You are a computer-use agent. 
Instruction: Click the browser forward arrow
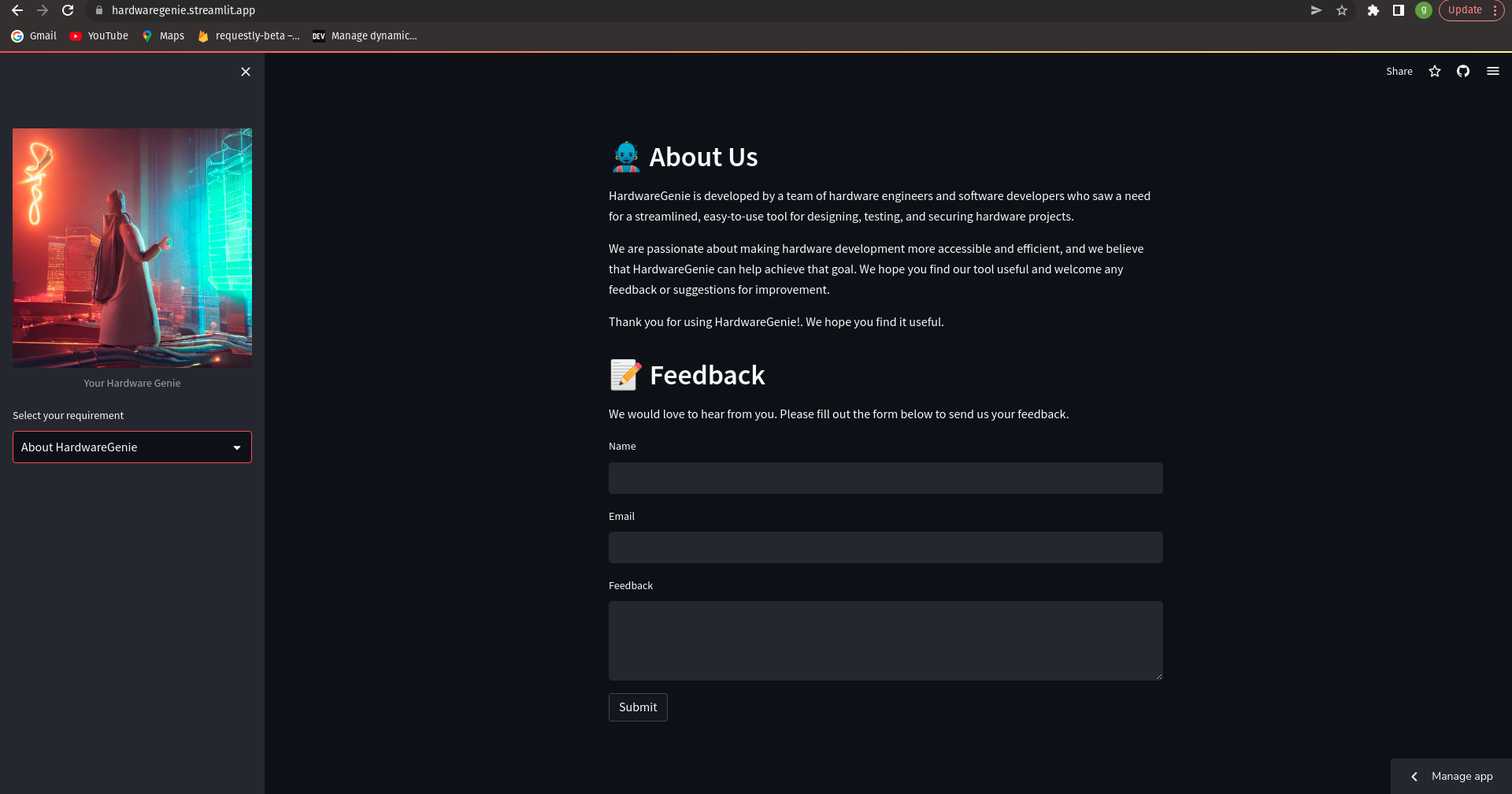pos(43,10)
